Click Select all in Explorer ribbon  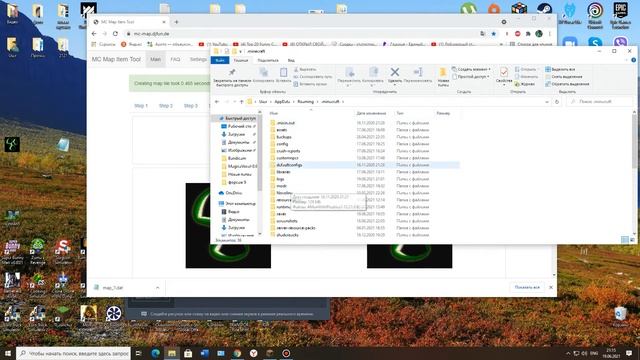tap(560, 69)
